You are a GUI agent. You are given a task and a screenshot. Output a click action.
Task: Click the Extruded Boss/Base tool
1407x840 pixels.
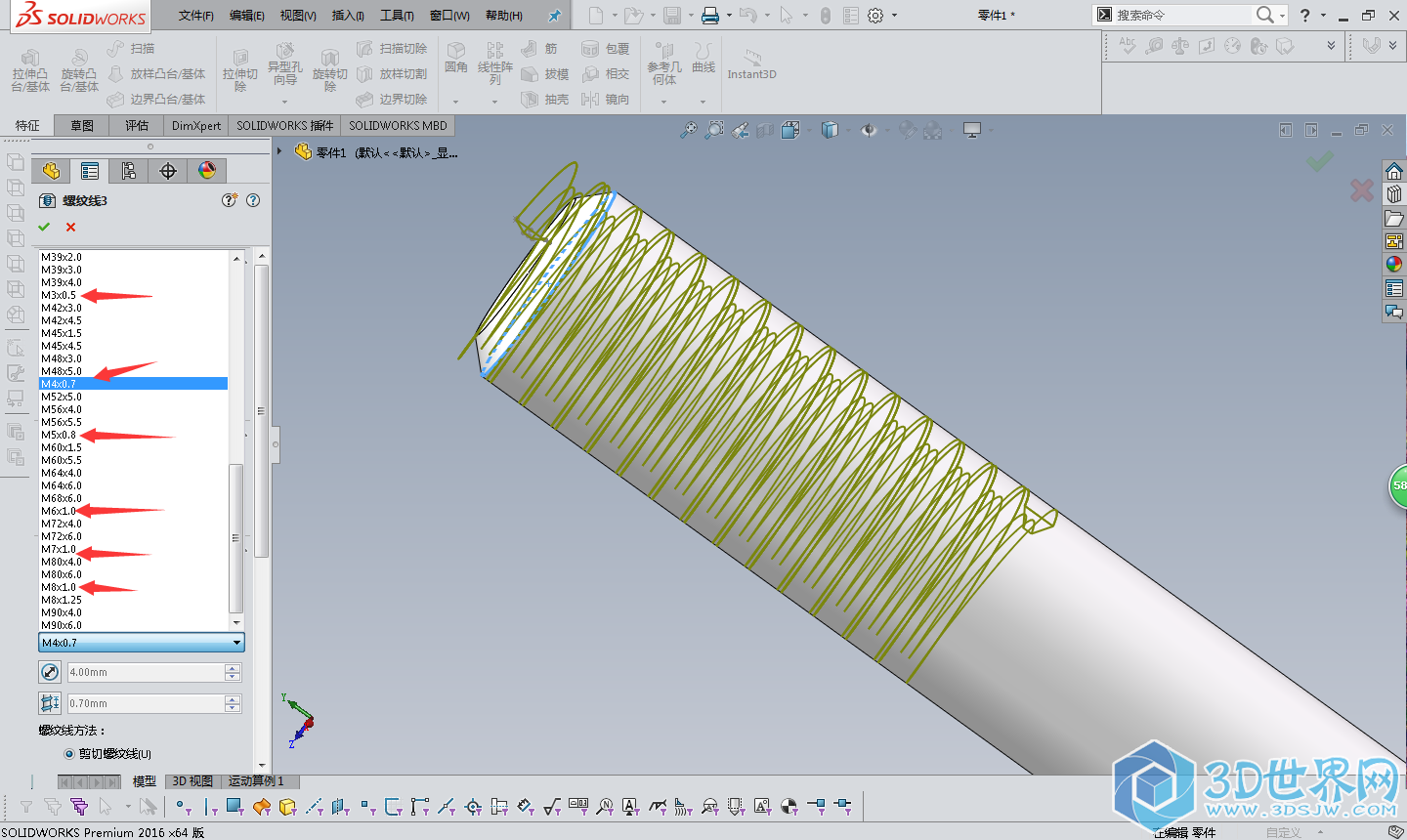point(30,71)
